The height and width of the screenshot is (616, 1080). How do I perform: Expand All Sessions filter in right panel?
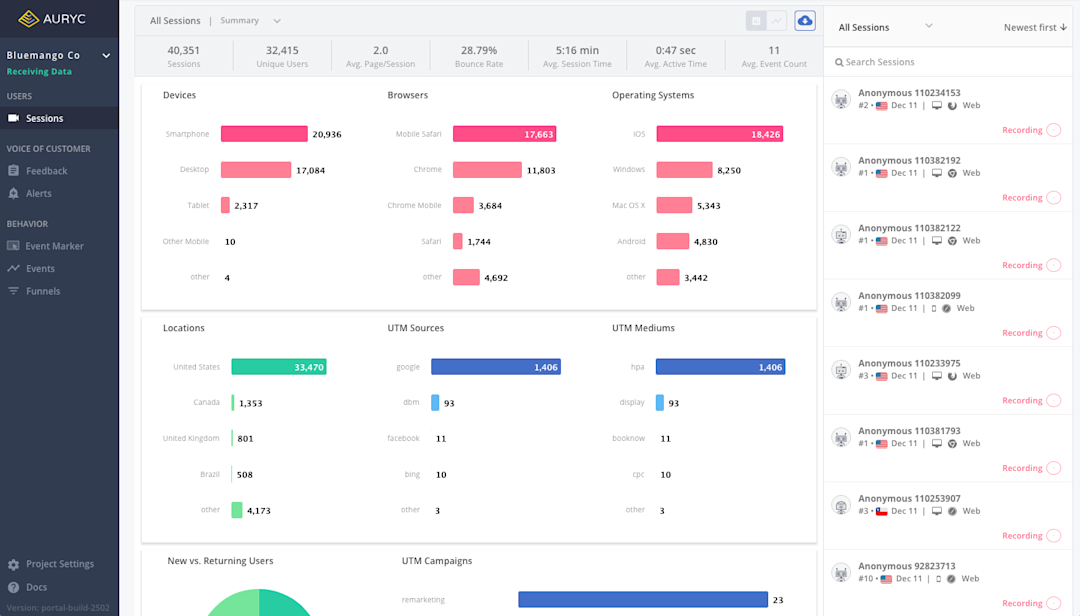(886, 27)
